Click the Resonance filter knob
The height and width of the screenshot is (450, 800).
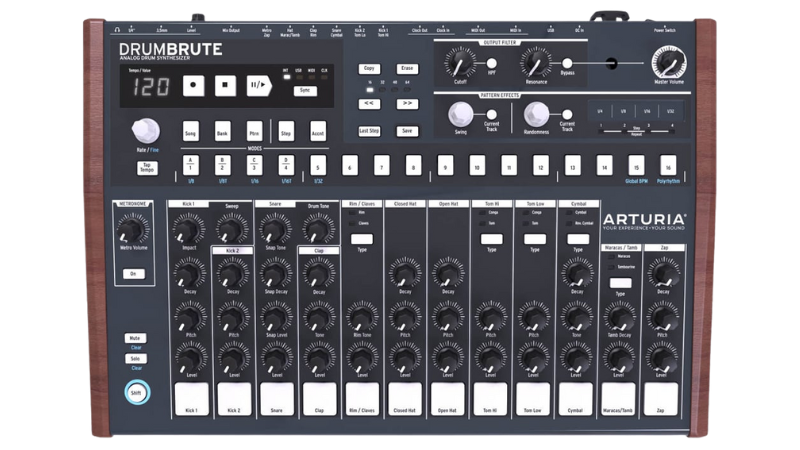click(x=536, y=62)
